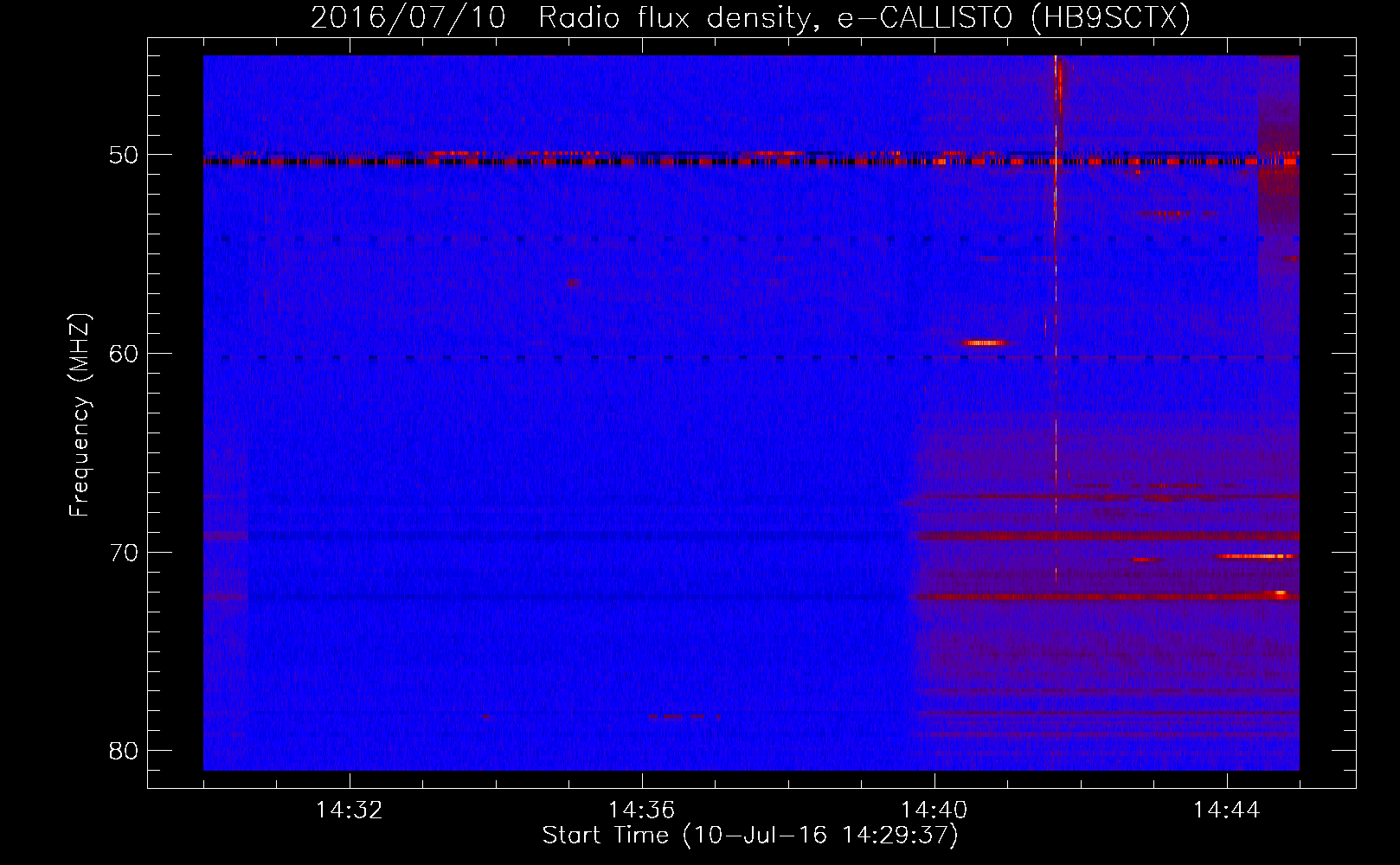Click the 80 frequency tick label

[x=124, y=750]
